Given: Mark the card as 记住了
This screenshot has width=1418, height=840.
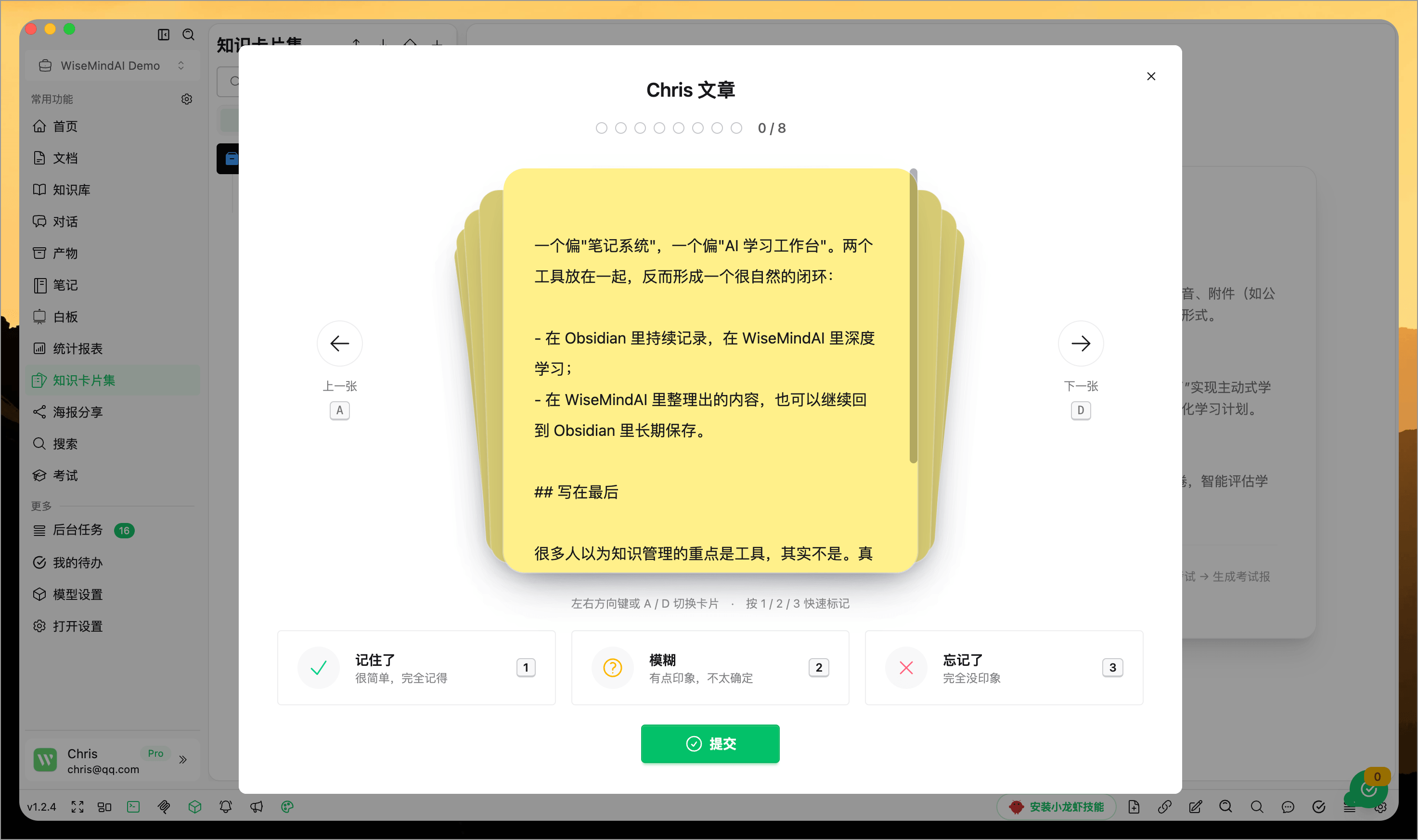Looking at the screenshot, I should click(416, 667).
